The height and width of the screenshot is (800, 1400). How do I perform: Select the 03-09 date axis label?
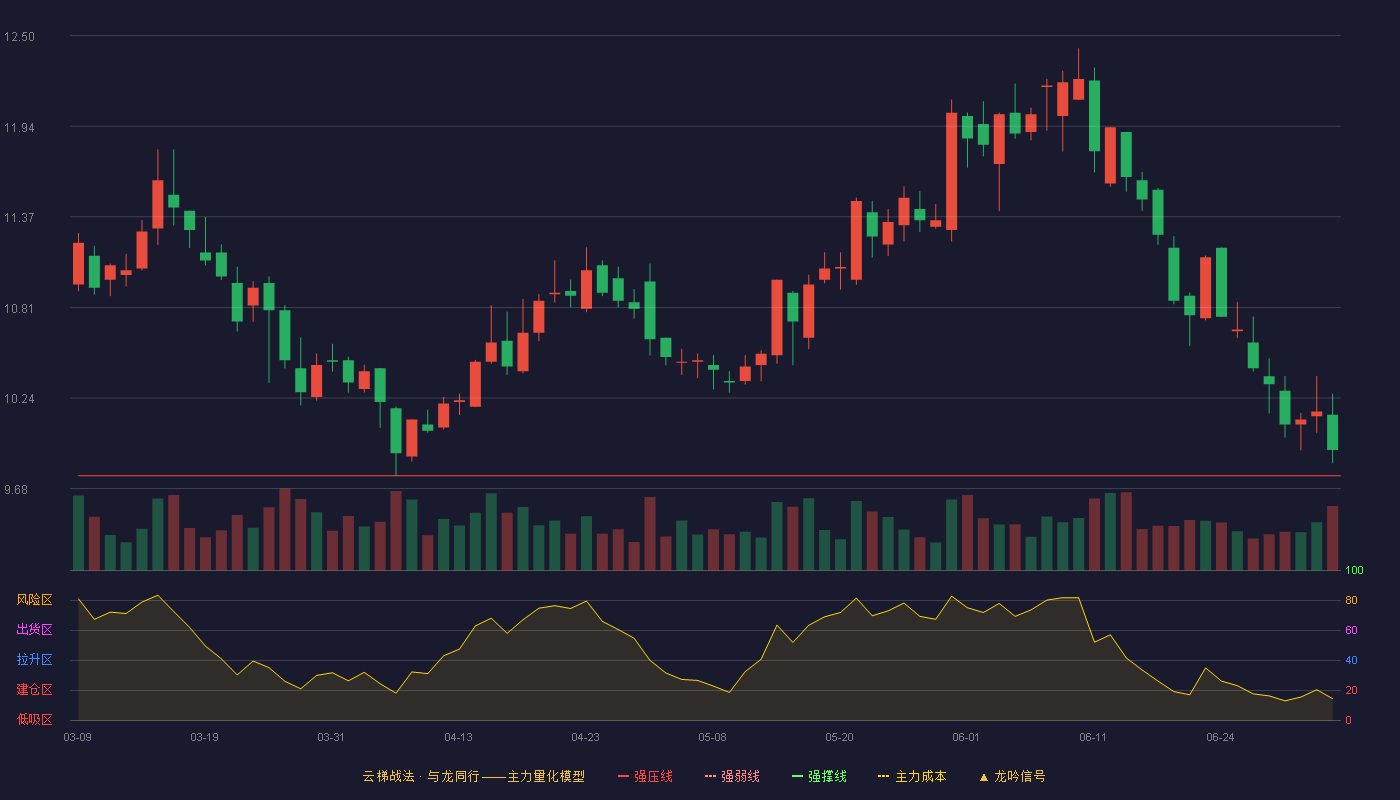click(x=78, y=737)
